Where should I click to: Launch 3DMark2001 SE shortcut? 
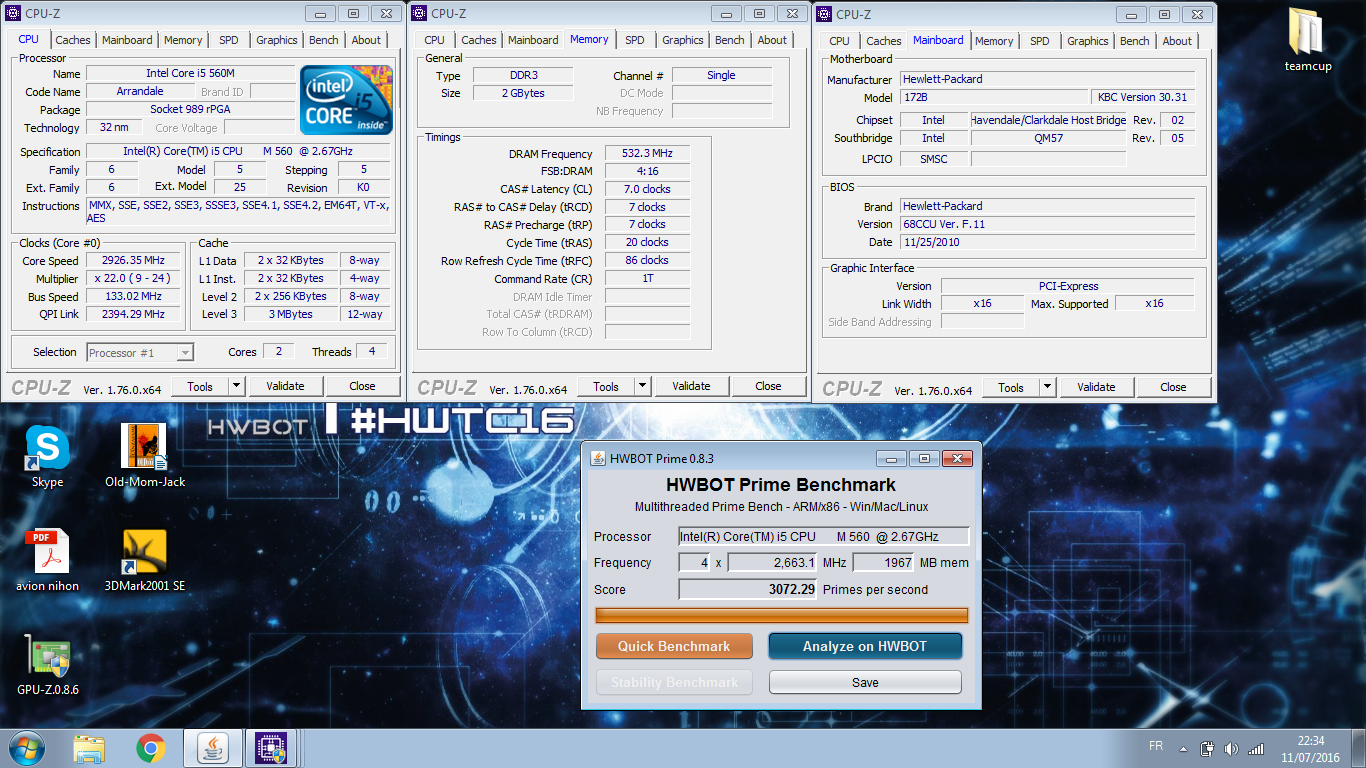pos(145,560)
